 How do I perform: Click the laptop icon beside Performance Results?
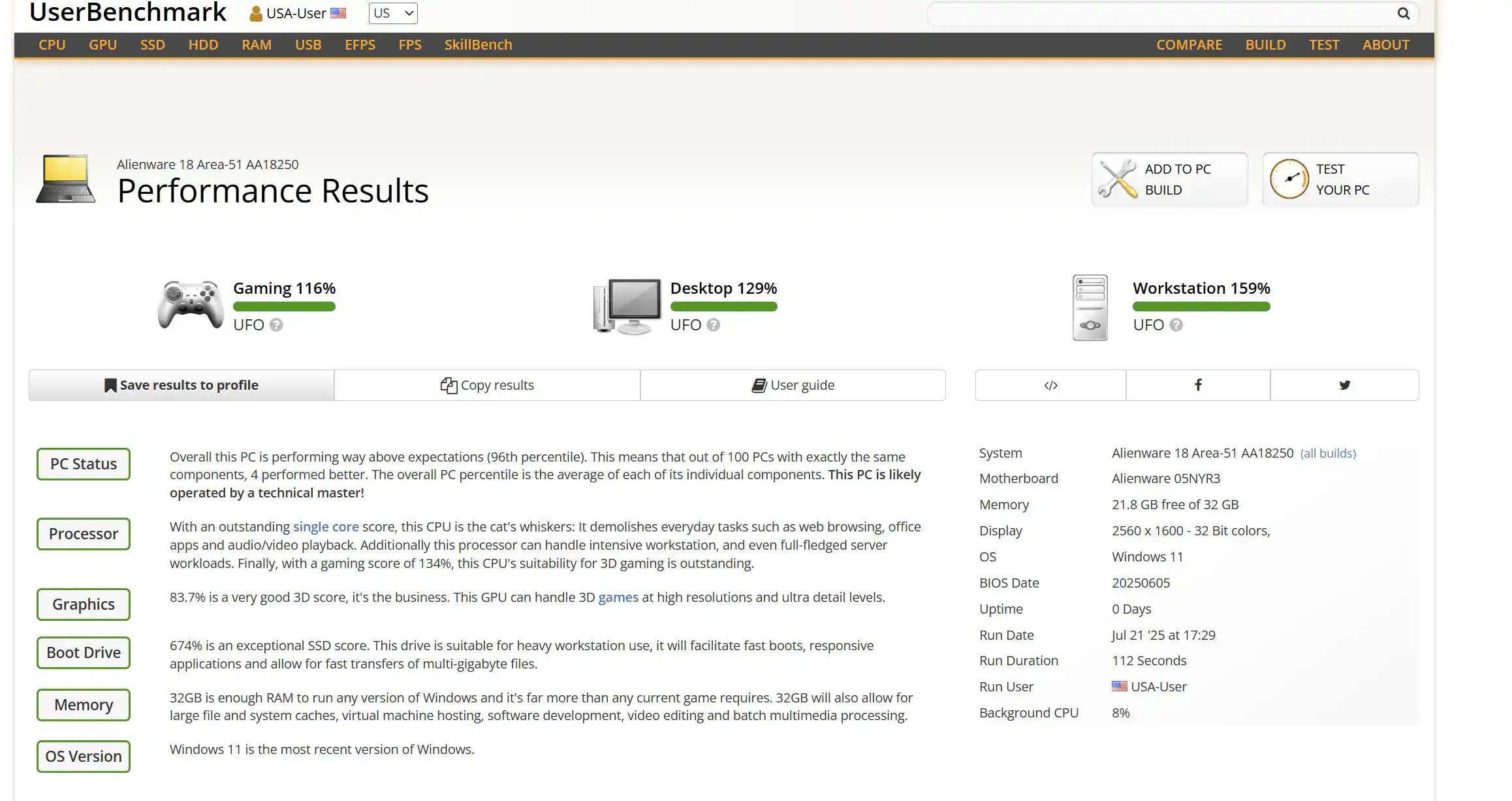pos(65,179)
